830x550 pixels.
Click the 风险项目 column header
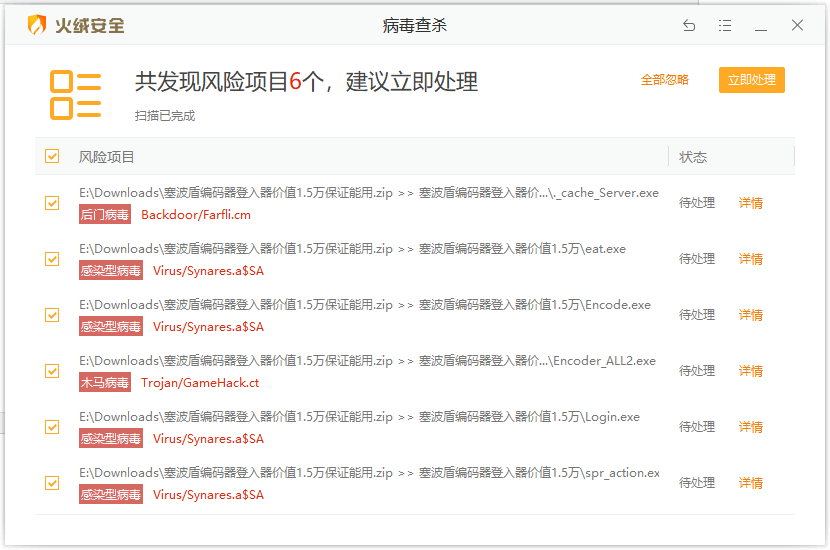(106, 157)
